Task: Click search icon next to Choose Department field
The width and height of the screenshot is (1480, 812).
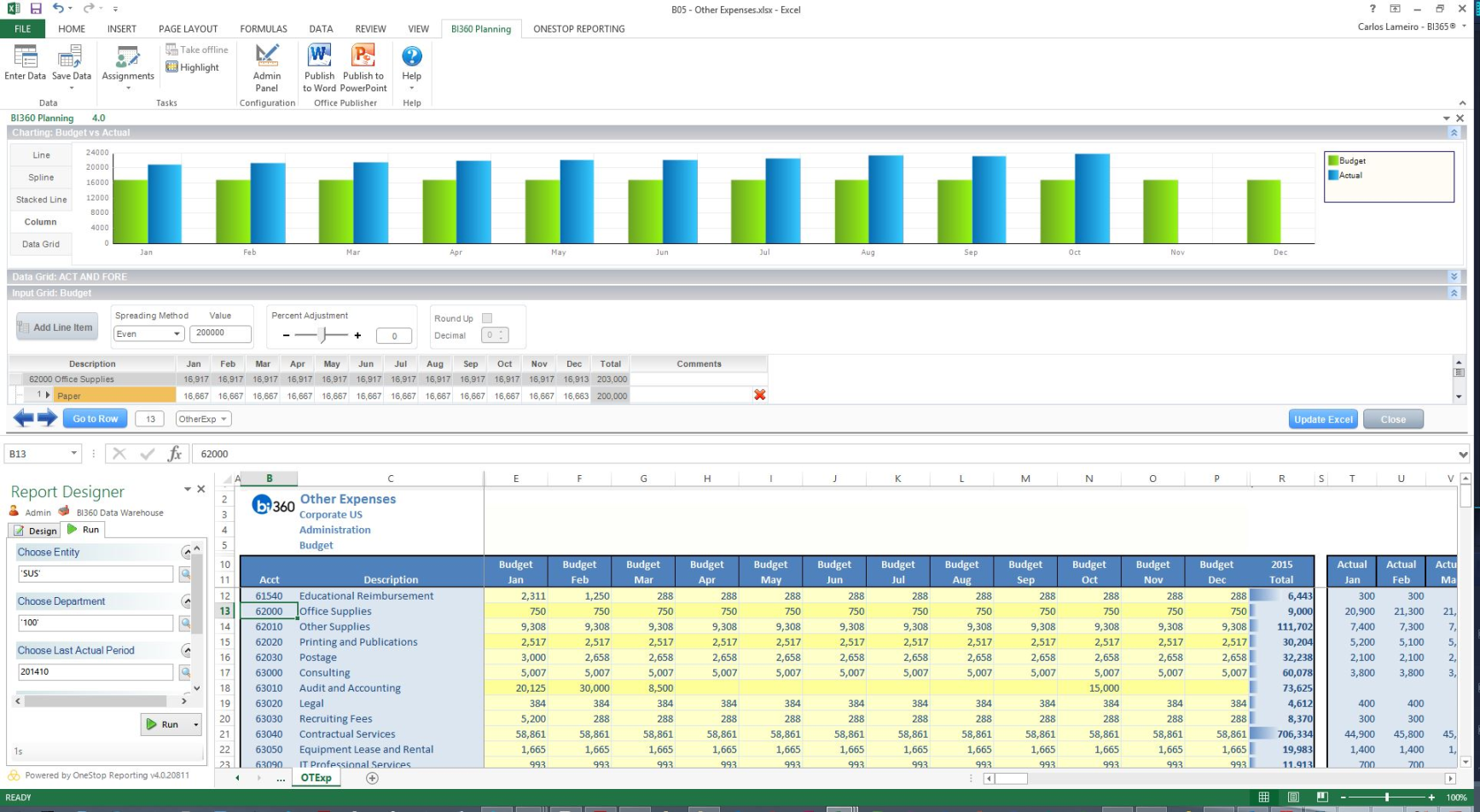Action: click(x=184, y=623)
